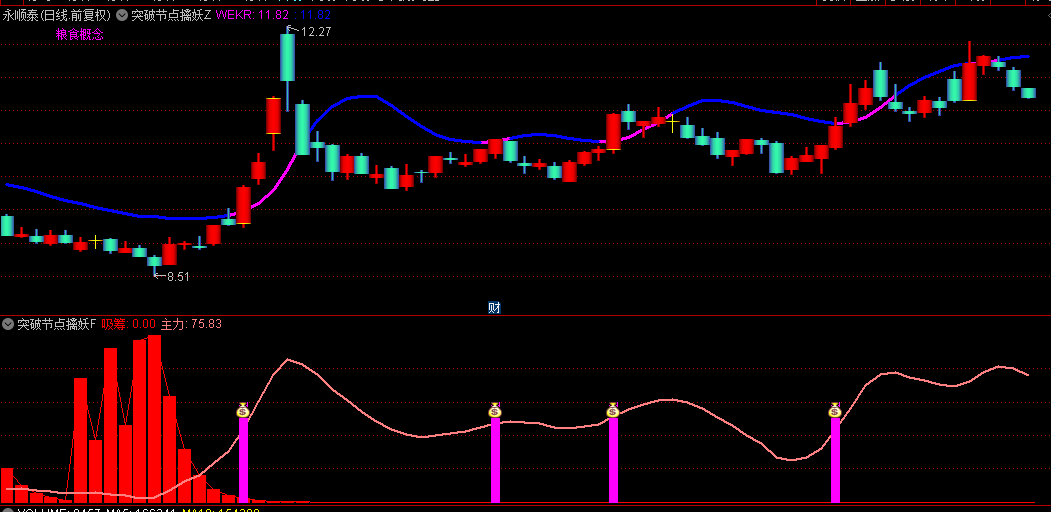Screen dimensions: 1051x512
Task: Click the 永顺泰(日线.前复权) chart title
Action: point(57,15)
